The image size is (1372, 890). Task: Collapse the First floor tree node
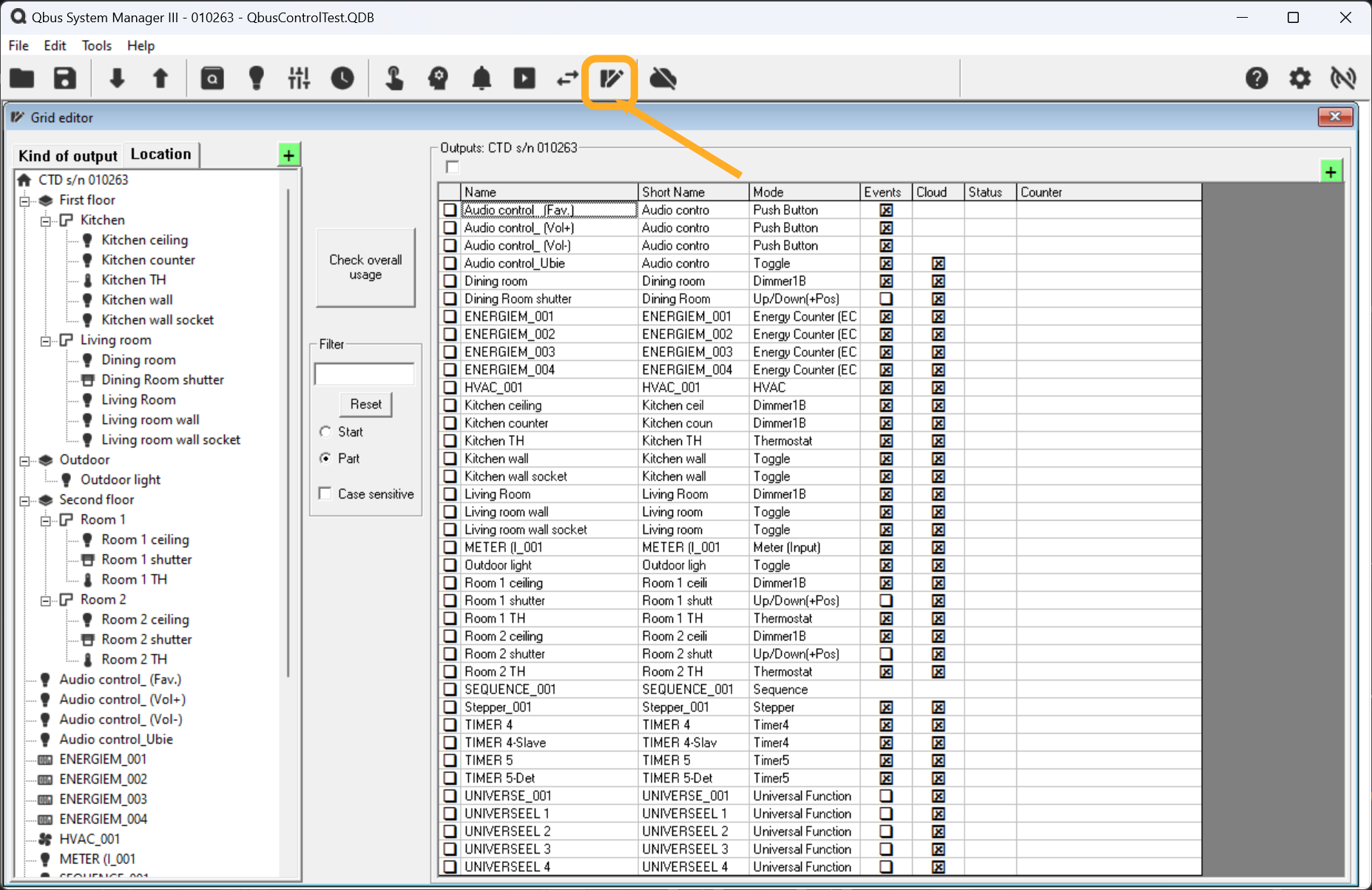(24, 200)
